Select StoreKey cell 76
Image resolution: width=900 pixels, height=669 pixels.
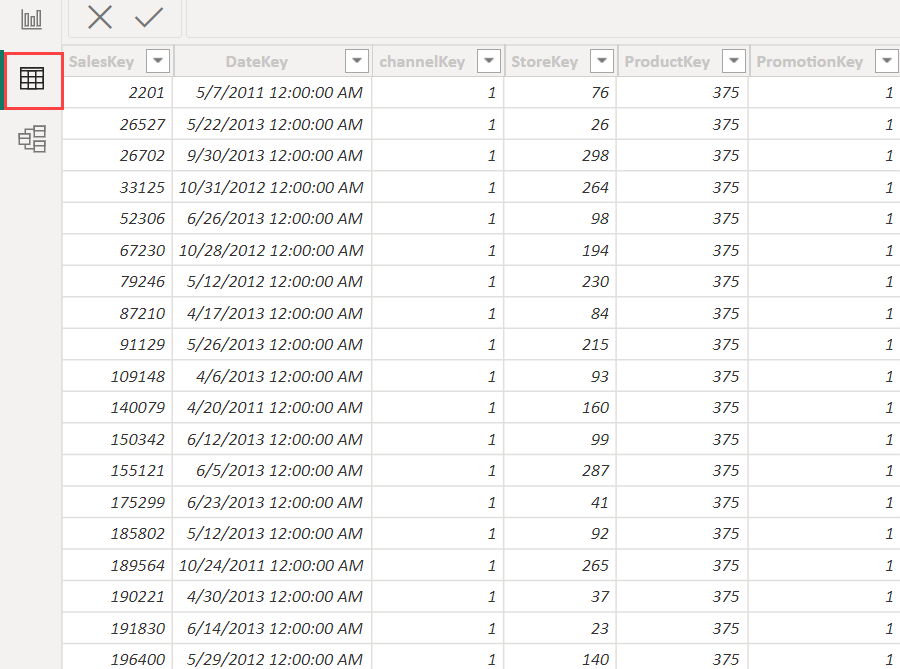click(x=560, y=92)
